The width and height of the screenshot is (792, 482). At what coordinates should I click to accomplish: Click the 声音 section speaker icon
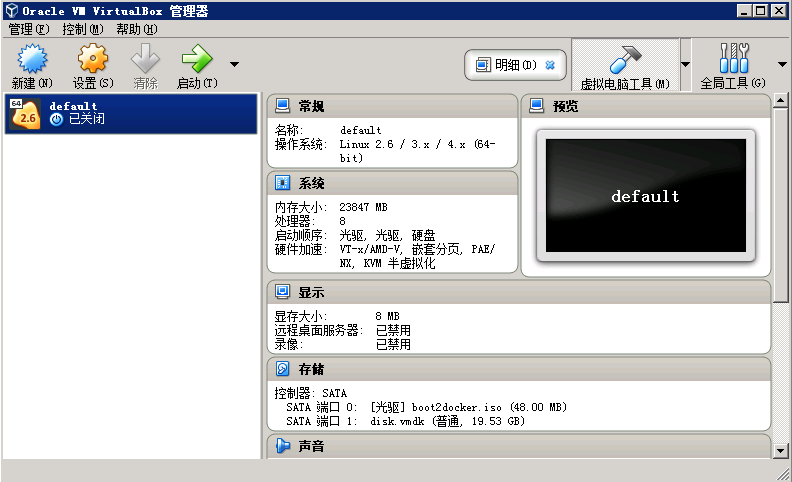283,446
